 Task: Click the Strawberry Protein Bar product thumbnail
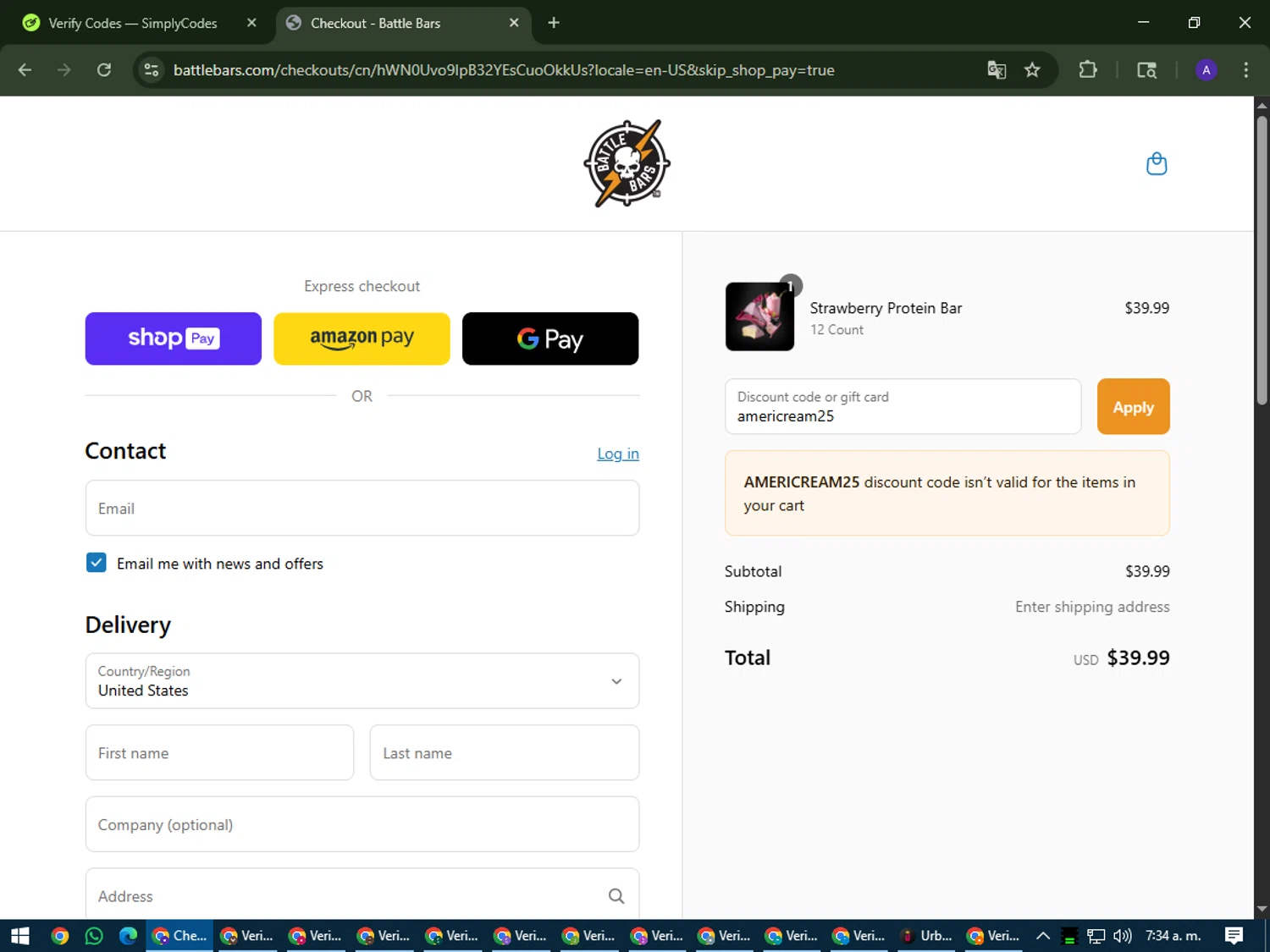point(759,316)
